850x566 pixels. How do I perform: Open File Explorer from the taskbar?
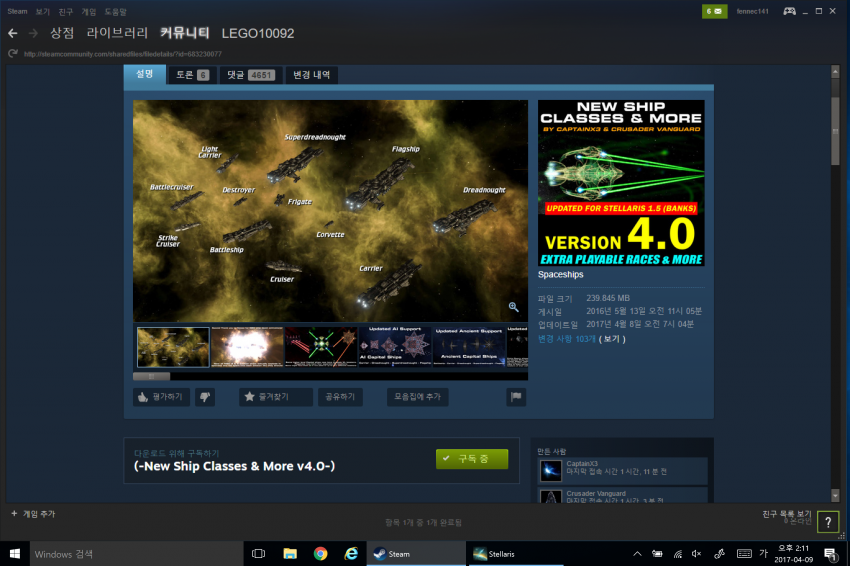click(x=290, y=554)
